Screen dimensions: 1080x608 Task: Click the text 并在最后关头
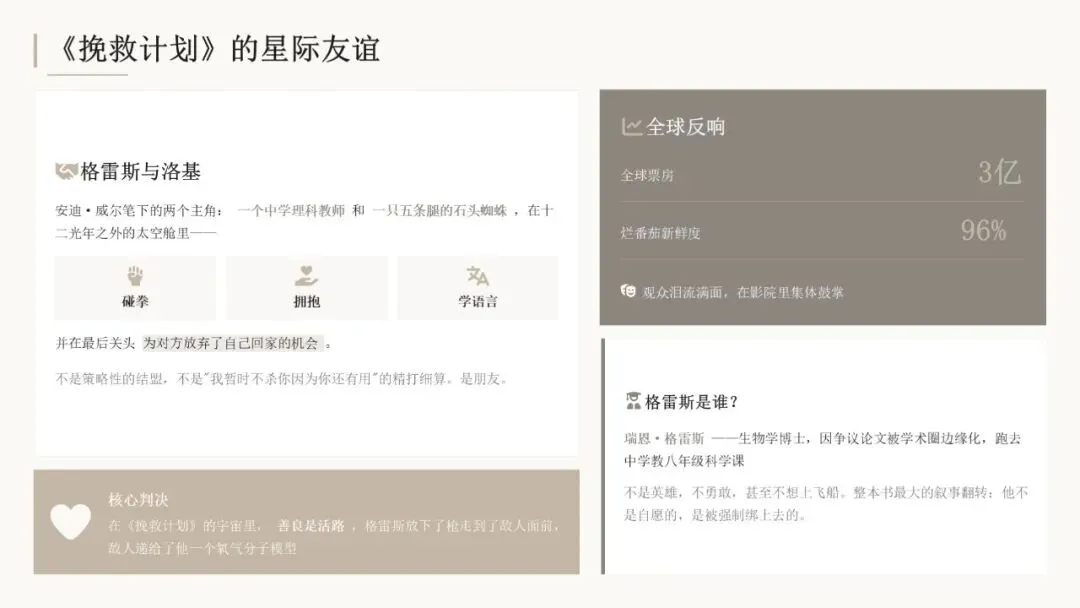click(x=95, y=343)
